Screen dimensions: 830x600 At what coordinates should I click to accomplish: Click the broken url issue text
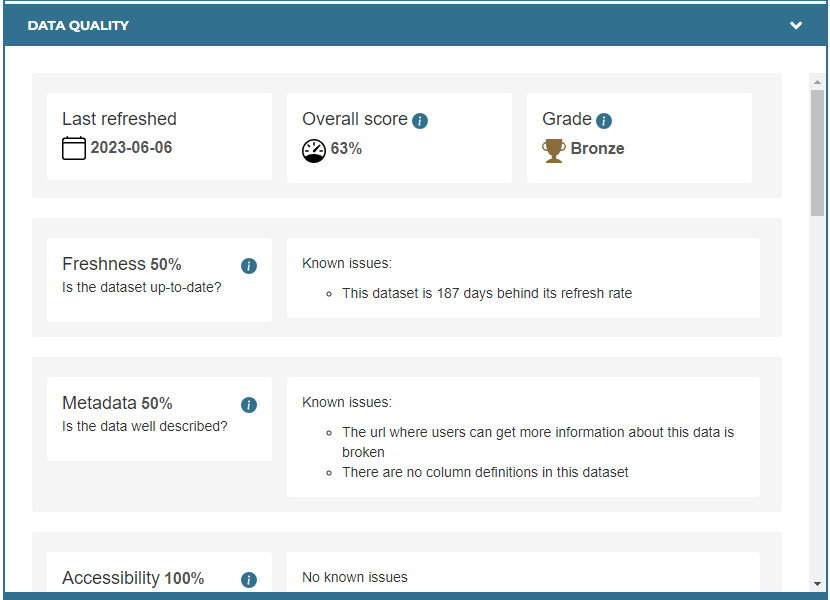click(538, 442)
